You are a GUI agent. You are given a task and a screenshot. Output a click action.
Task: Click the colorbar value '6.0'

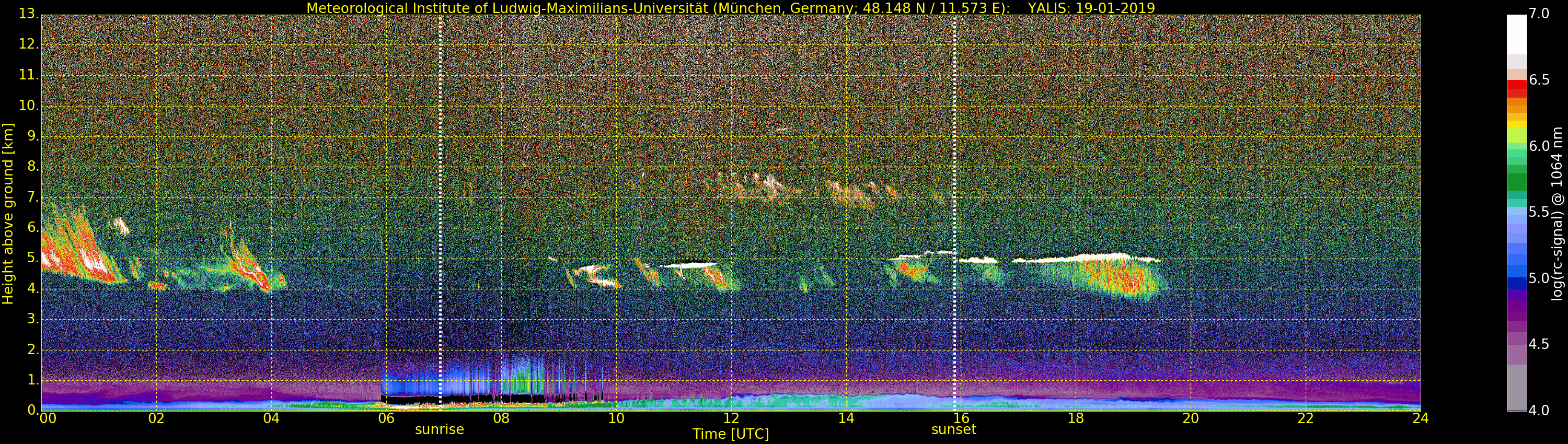(1539, 146)
